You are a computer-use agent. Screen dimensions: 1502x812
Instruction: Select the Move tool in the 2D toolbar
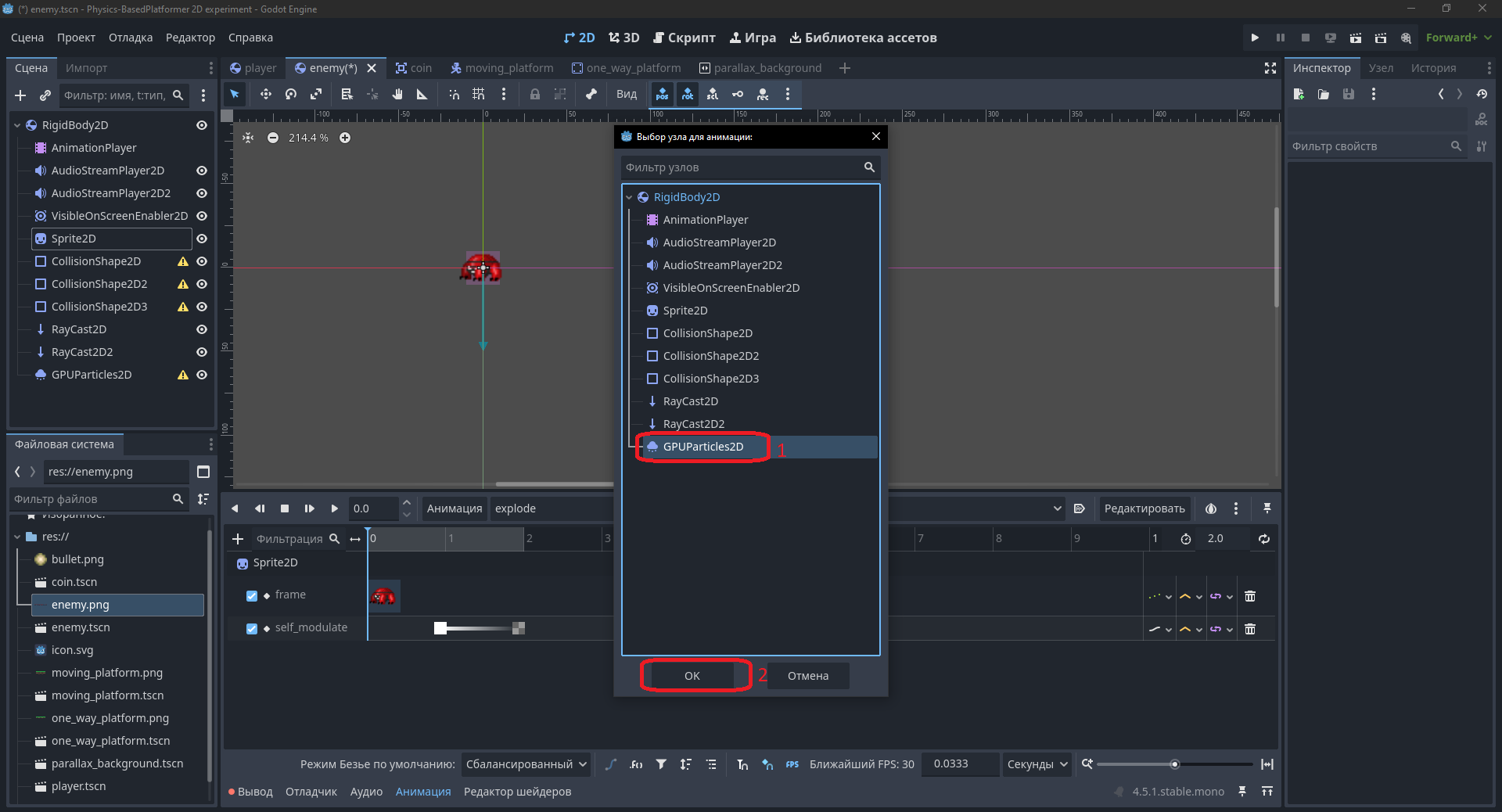[x=266, y=94]
